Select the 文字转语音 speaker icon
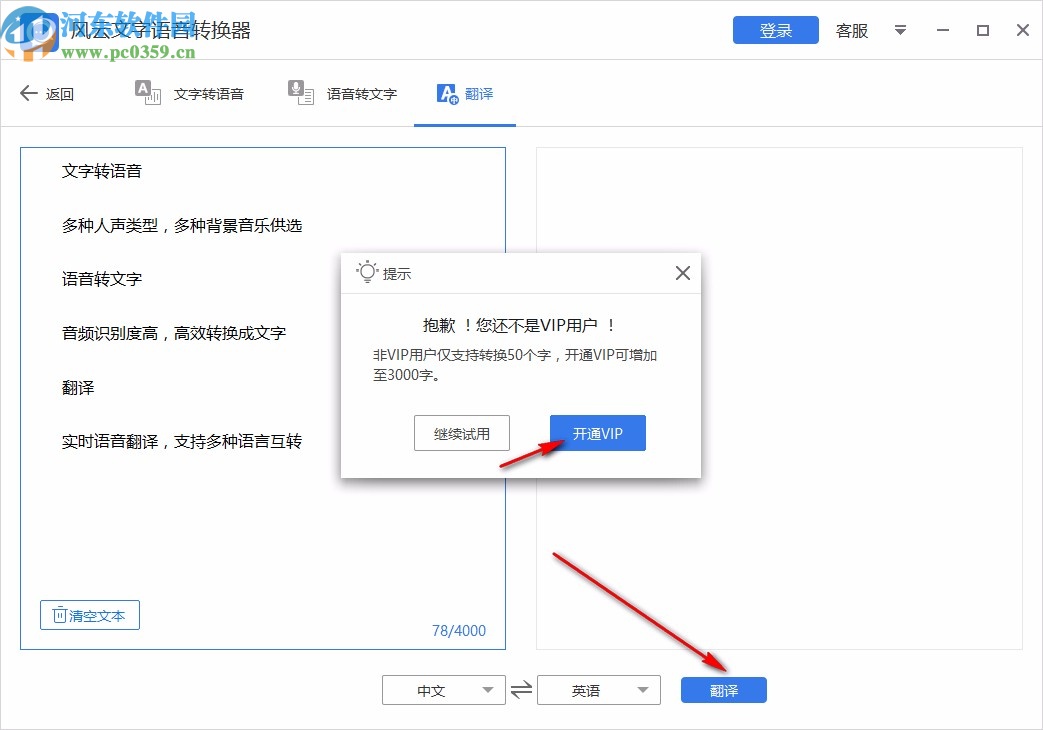Screen dimensions: 1043x730 149,92
